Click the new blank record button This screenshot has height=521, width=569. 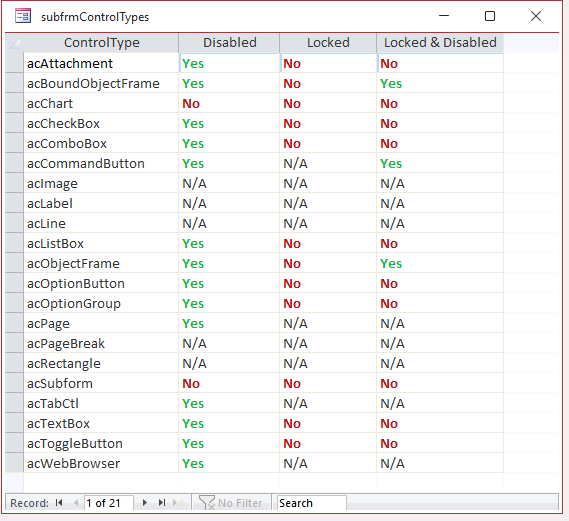(179, 503)
